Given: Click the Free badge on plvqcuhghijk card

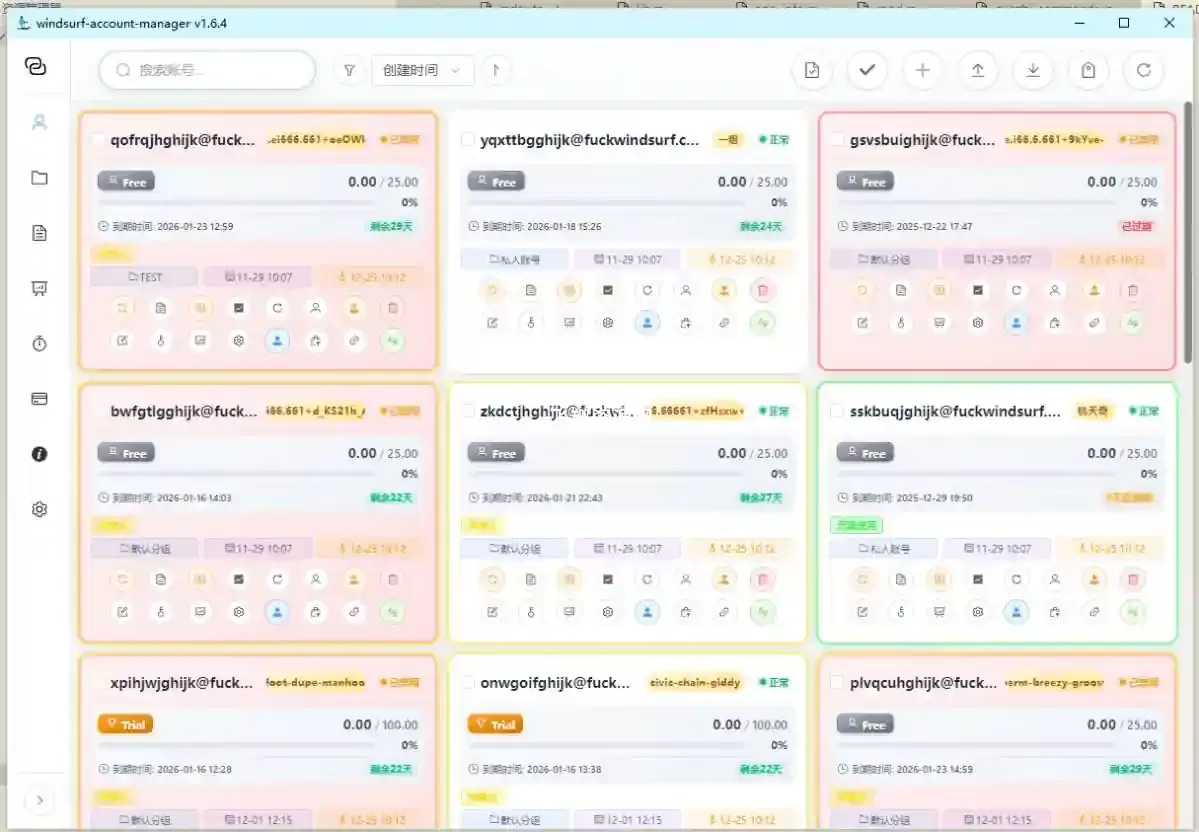Looking at the screenshot, I should [x=865, y=724].
